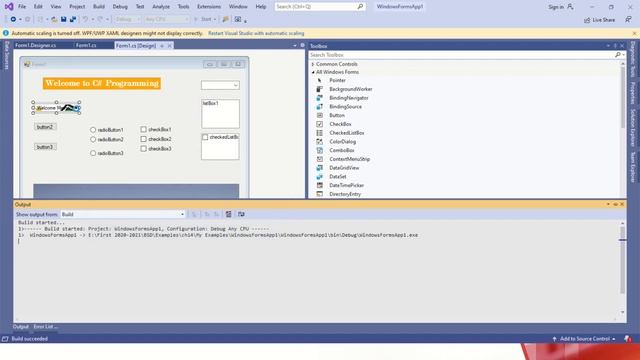The width and height of the screenshot is (640, 360).
Task: Switch to the Error List tab
Action: (x=45, y=327)
